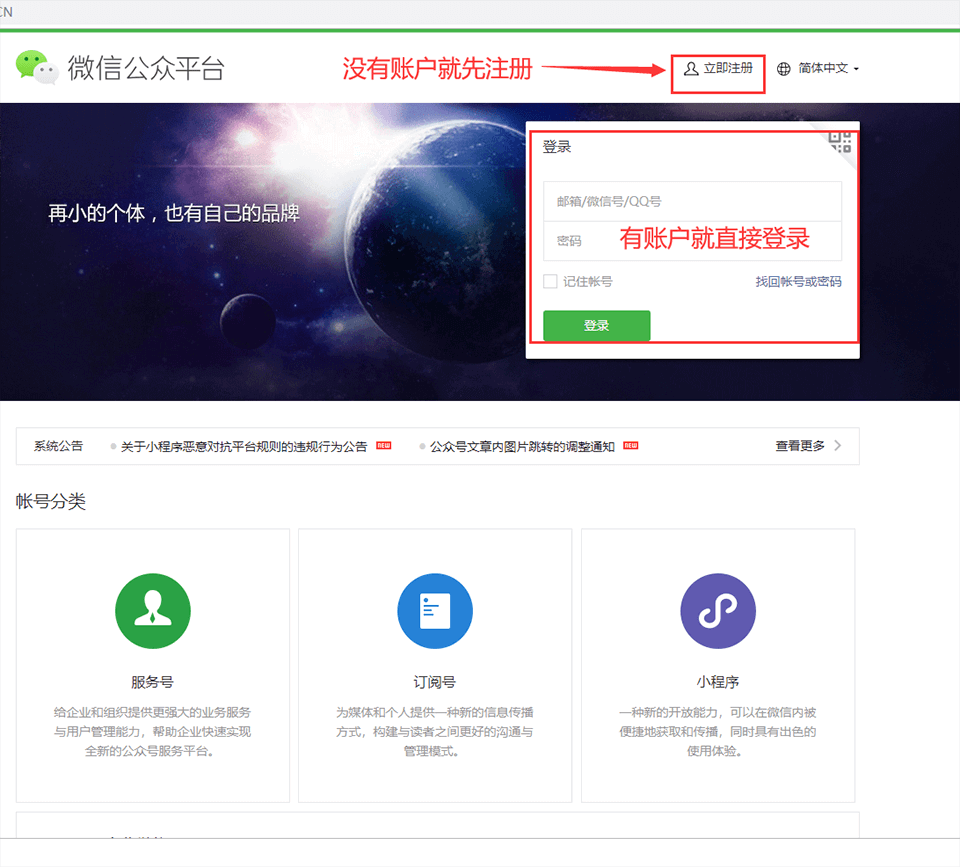Click the 帐号分类 heading

pyautogui.click(x=50, y=501)
